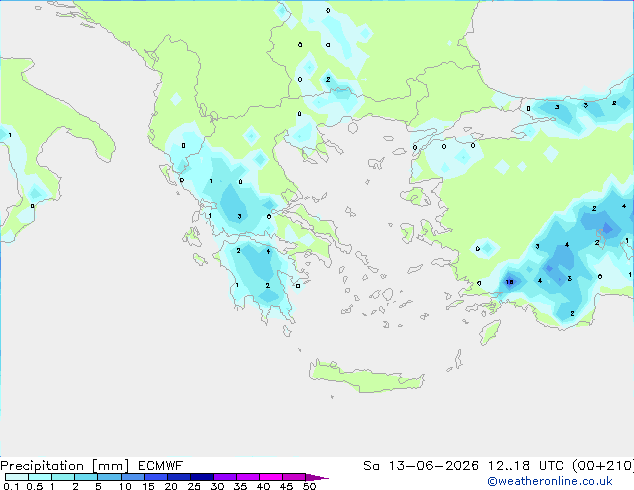
Task: Select the 1–2 mm cyan legend swatch
Action: [x=63, y=477]
